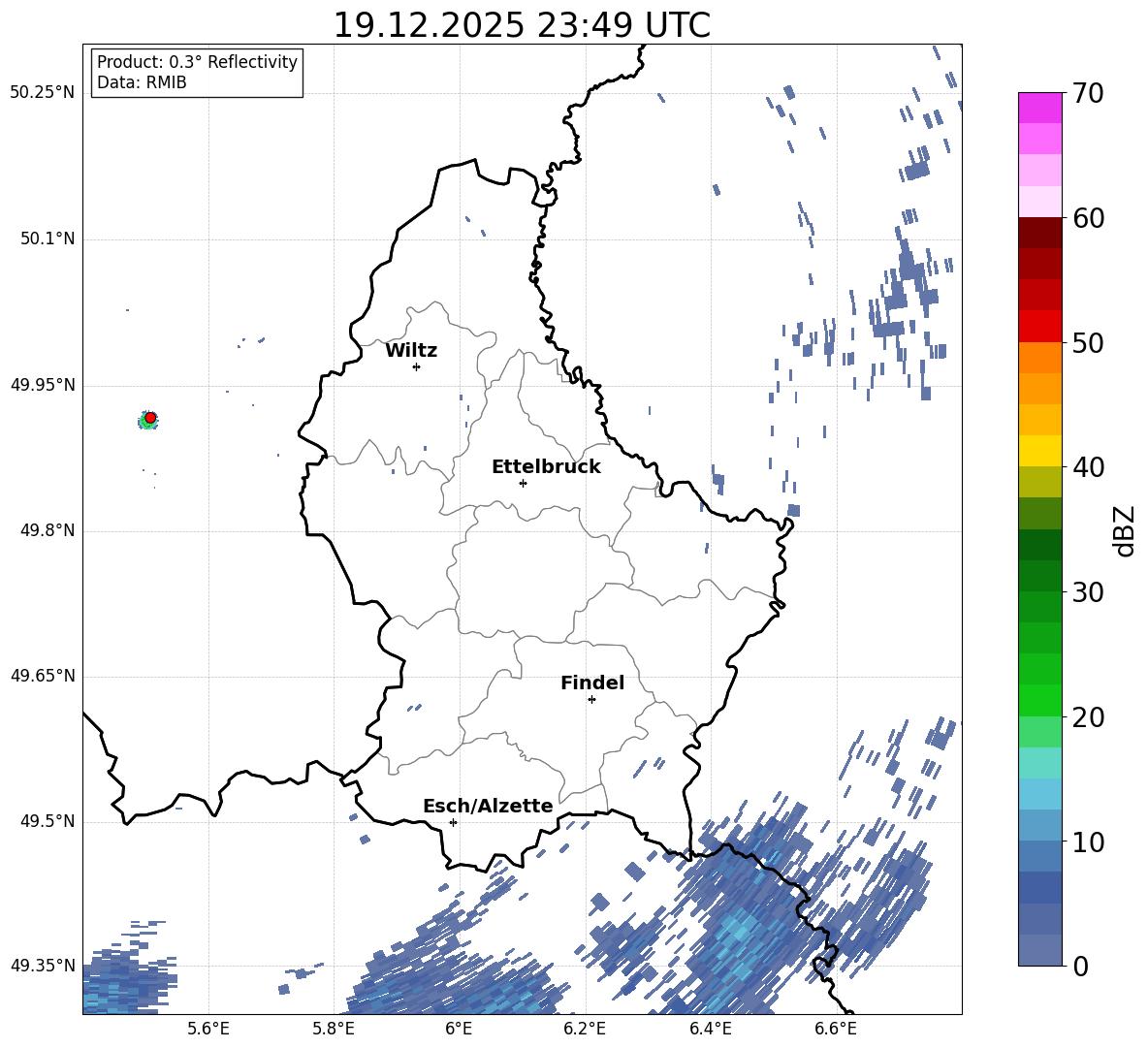Select the Ettelbruck station label
This screenshot has width=1148, height=1048.
tap(546, 467)
